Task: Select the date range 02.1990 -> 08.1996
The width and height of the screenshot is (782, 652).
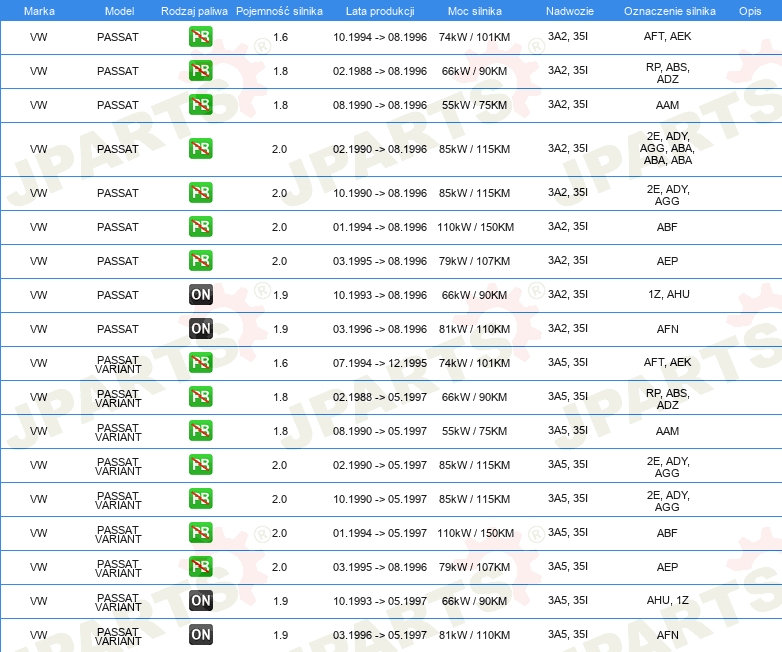Action: 380,149
